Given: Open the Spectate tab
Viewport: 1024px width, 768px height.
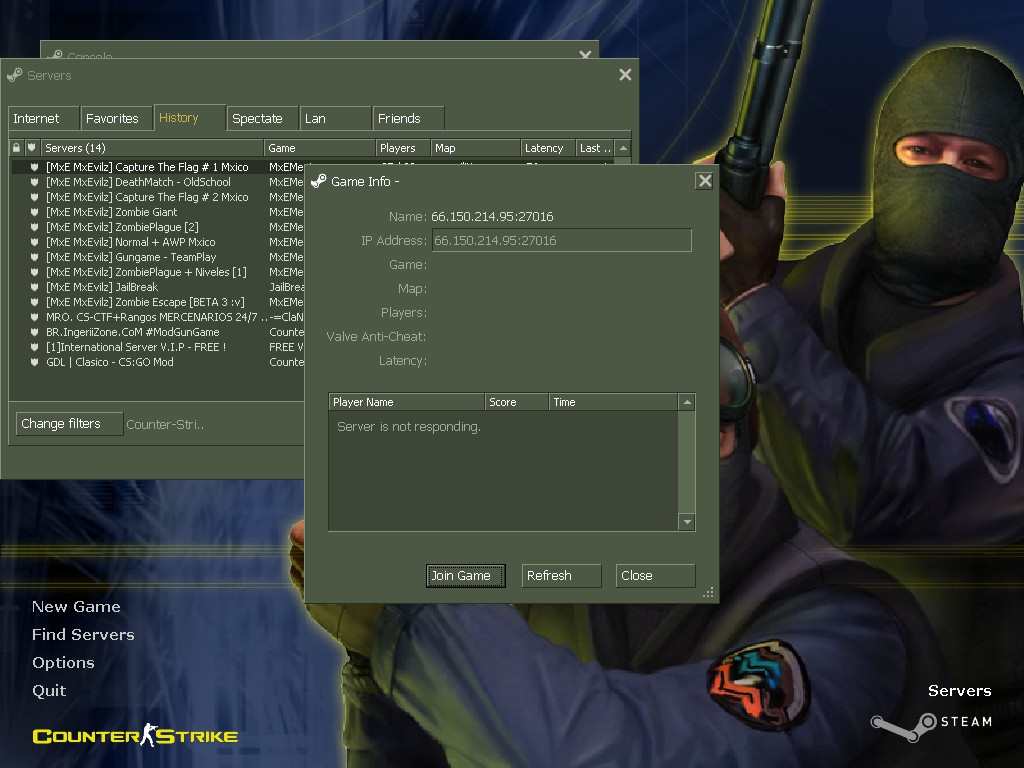Looking at the screenshot, I should (x=263, y=118).
